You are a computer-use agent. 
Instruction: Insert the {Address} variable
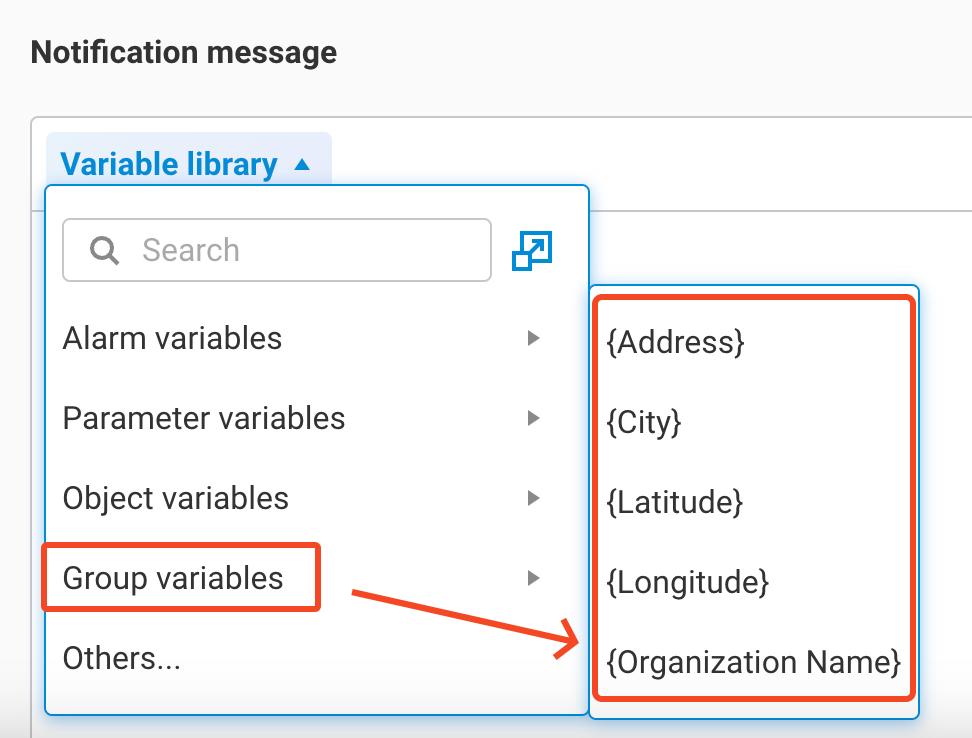tap(676, 342)
